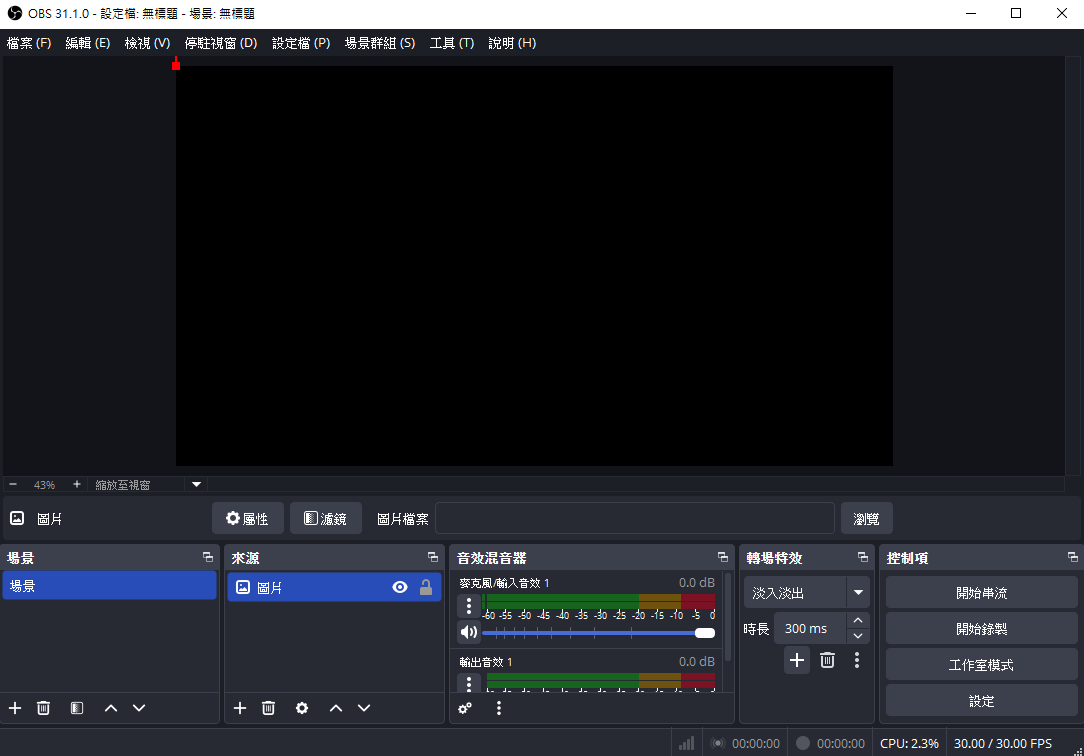Viewport: 1084px width, 756px height.
Task: Toggle visibility eye of 圖片 source
Action: 400,587
